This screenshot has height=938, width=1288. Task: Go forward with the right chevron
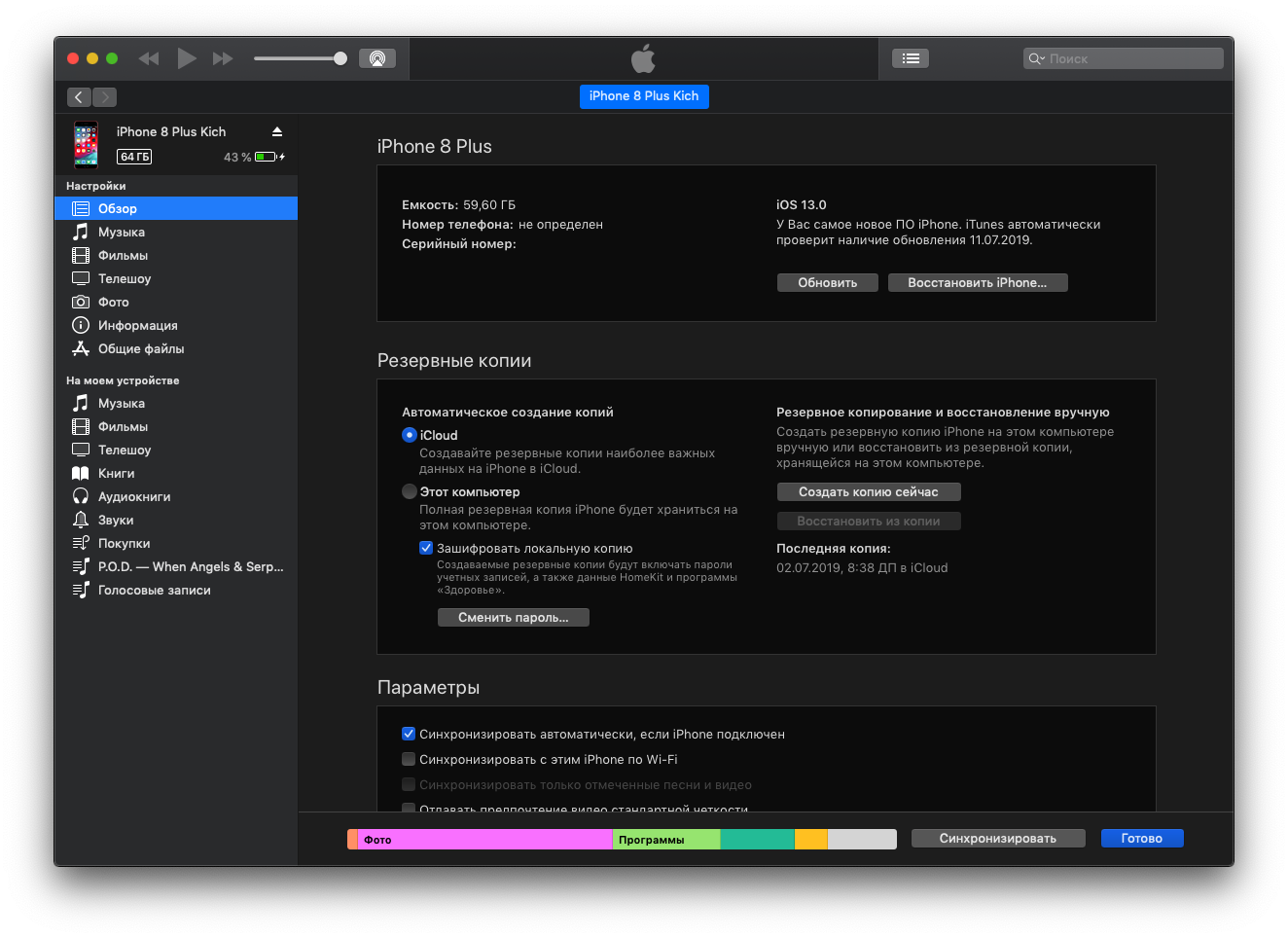(x=105, y=97)
